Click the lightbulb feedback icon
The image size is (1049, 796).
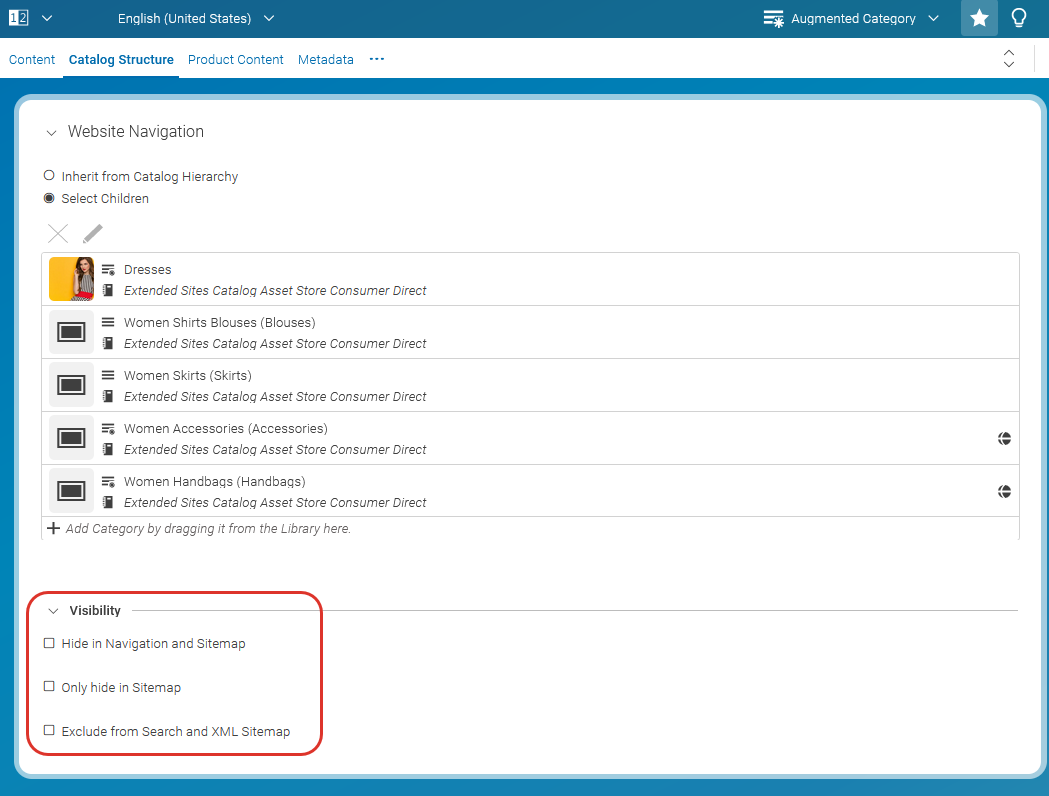point(1019,18)
